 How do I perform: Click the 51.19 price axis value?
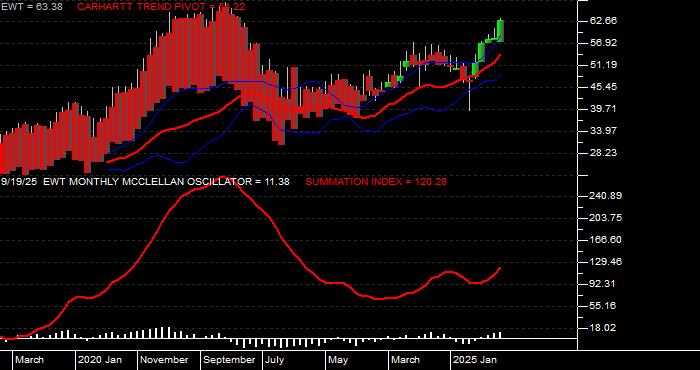[603, 65]
